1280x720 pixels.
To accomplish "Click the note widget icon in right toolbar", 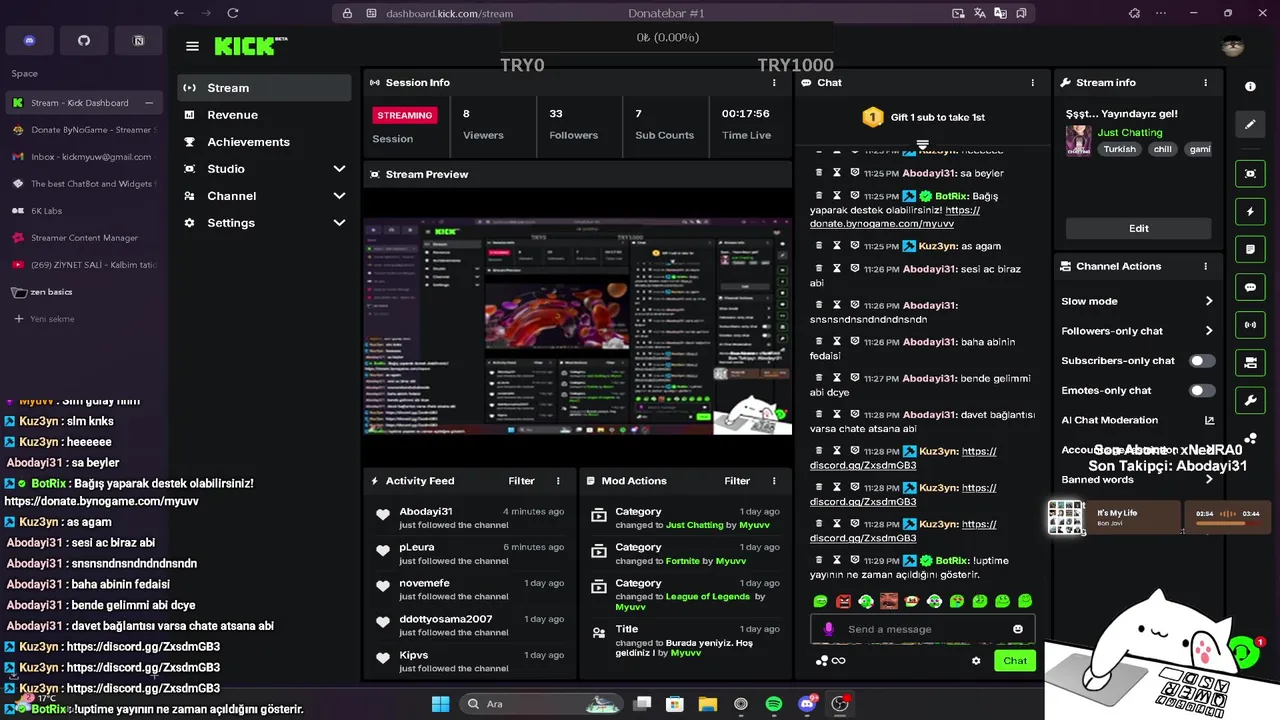I will [x=1250, y=249].
